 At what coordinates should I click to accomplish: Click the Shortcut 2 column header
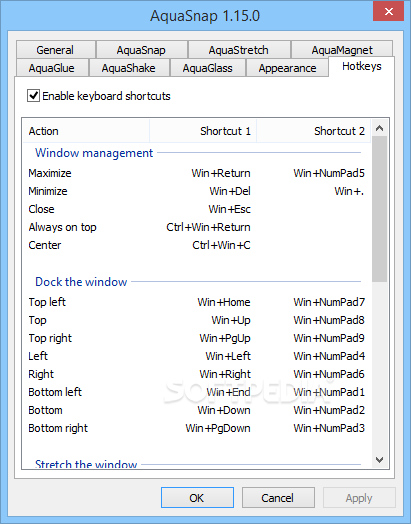pos(313,131)
